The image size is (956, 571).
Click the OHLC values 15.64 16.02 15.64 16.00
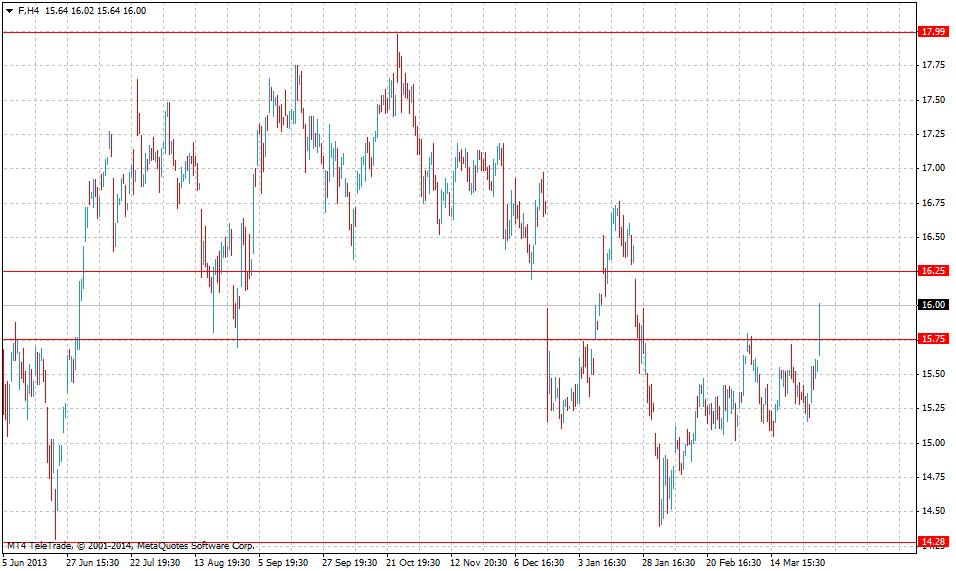pyautogui.click(x=96, y=10)
